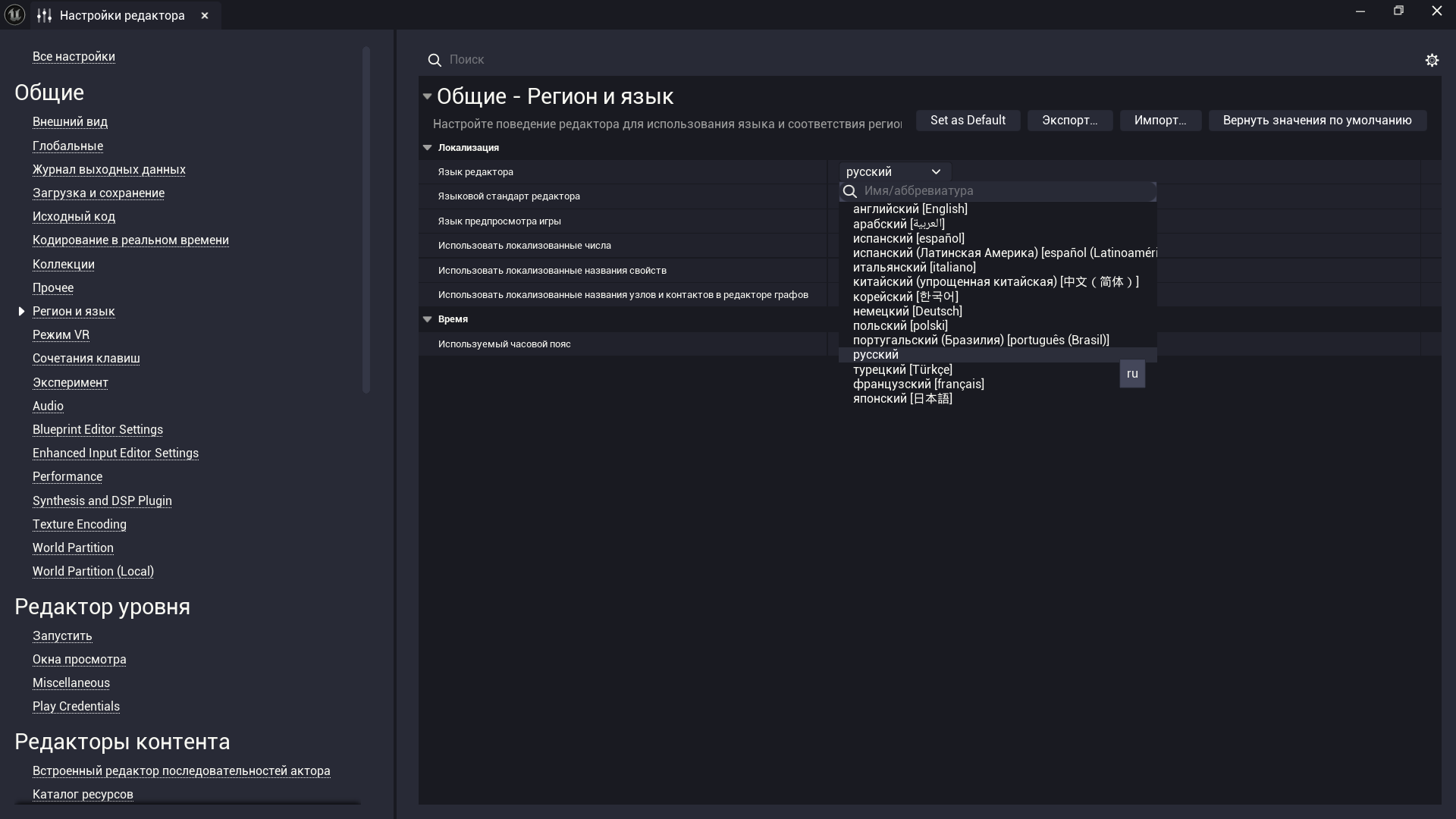
Task: Collapse the Время section
Action: (x=427, y=319)
